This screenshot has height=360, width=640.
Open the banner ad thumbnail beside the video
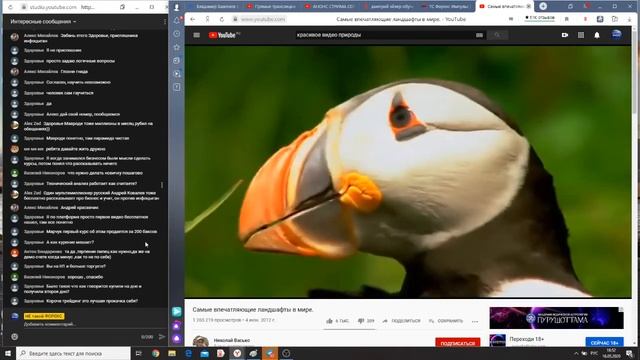click(x=556, y=318)
